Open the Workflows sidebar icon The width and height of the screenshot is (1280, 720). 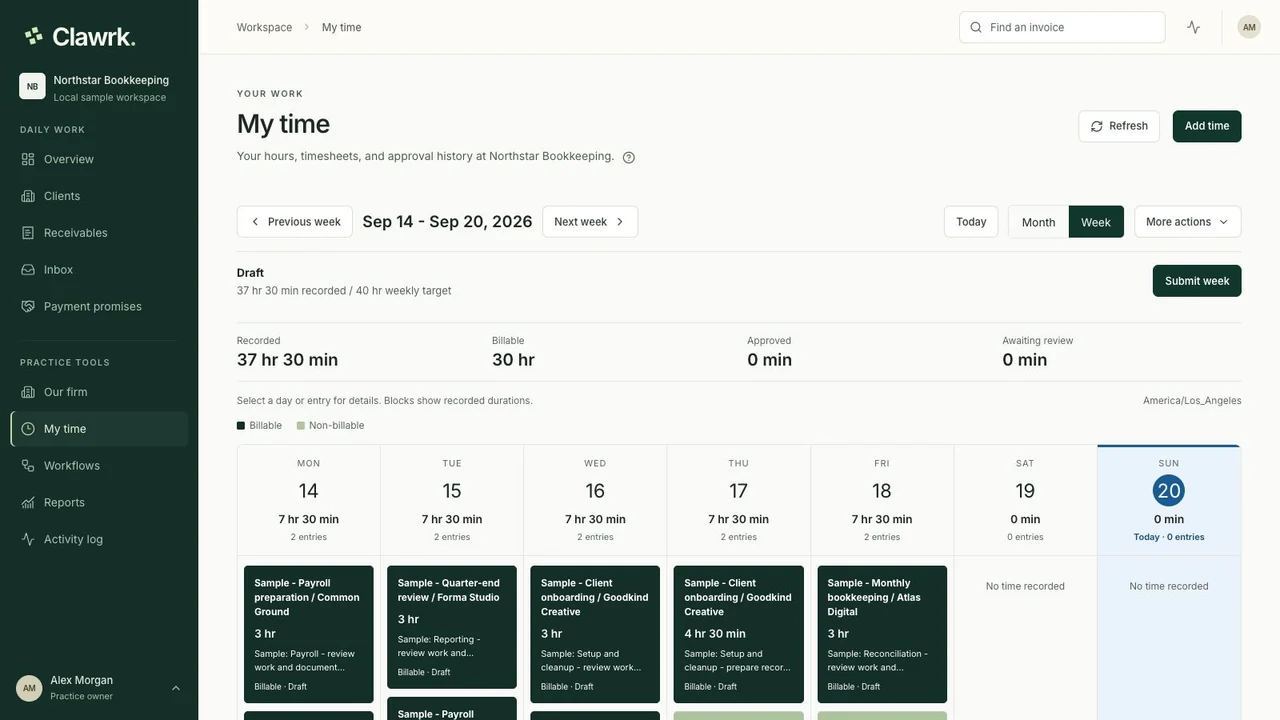(28, 466)
